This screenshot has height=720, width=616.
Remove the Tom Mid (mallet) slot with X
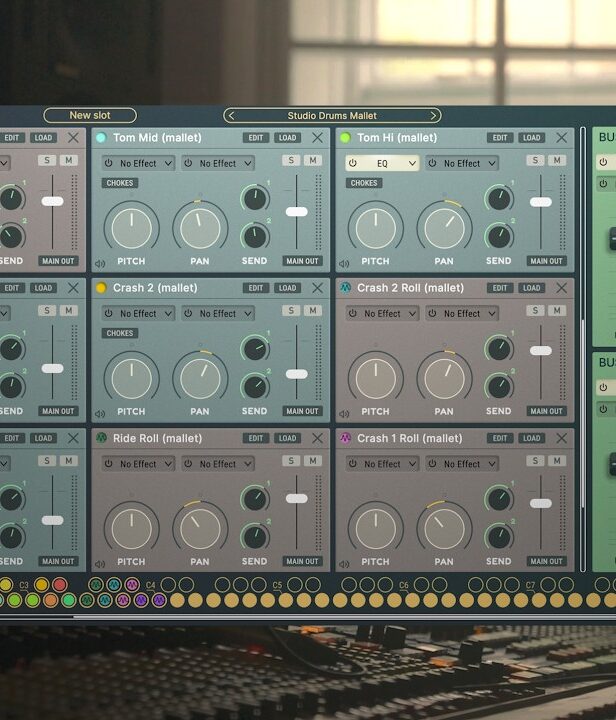[317, 137]
